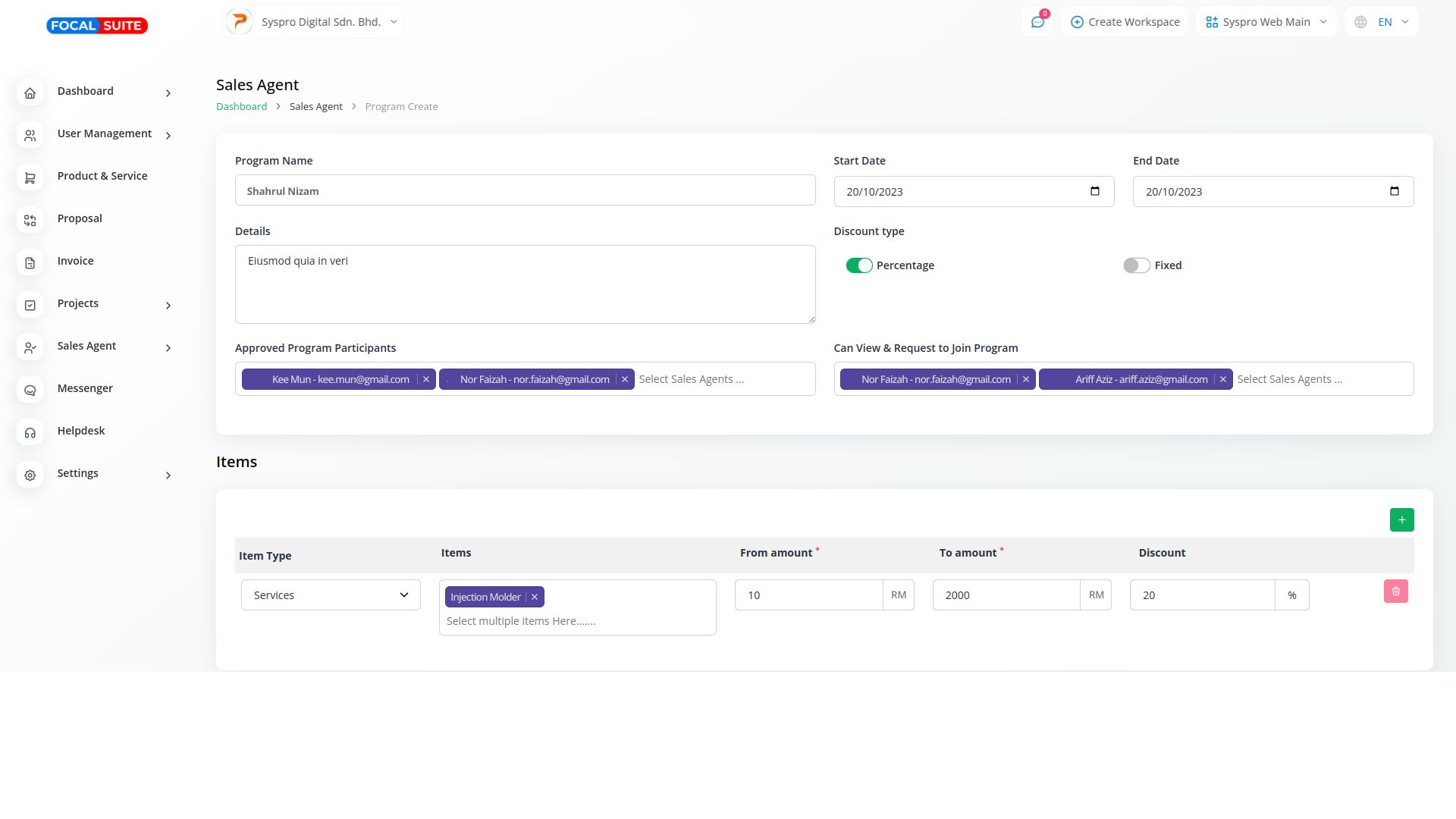
Task: Click the Messenger icon in sidebar
Action: [30, 391]
